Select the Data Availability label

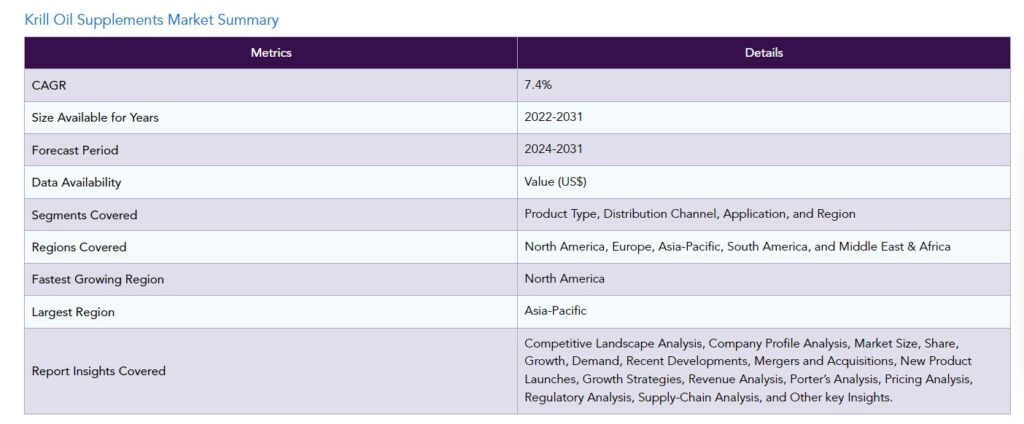point(76,182)
